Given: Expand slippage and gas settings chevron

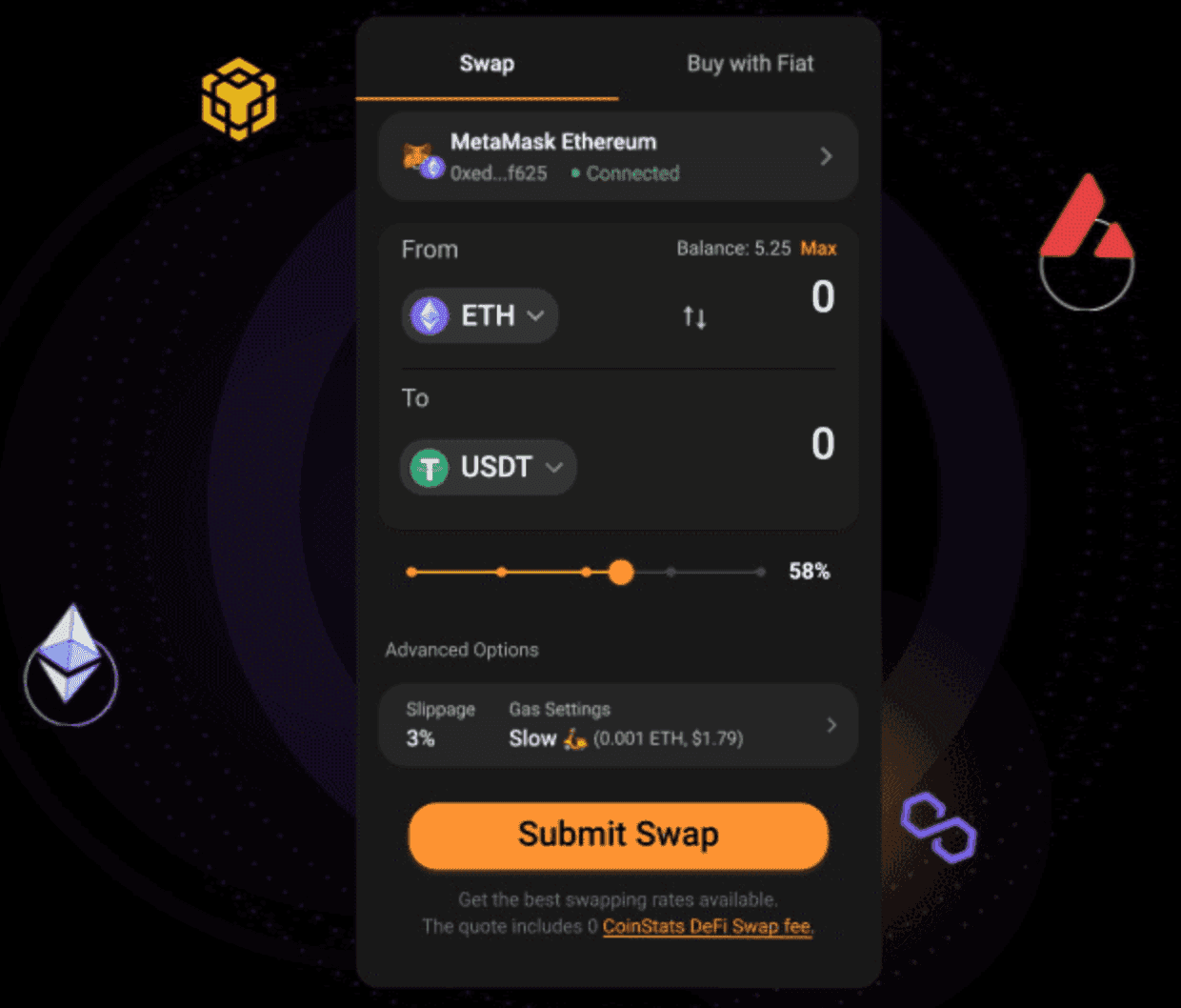Looking at the screenshot, I should coord(831,725).
